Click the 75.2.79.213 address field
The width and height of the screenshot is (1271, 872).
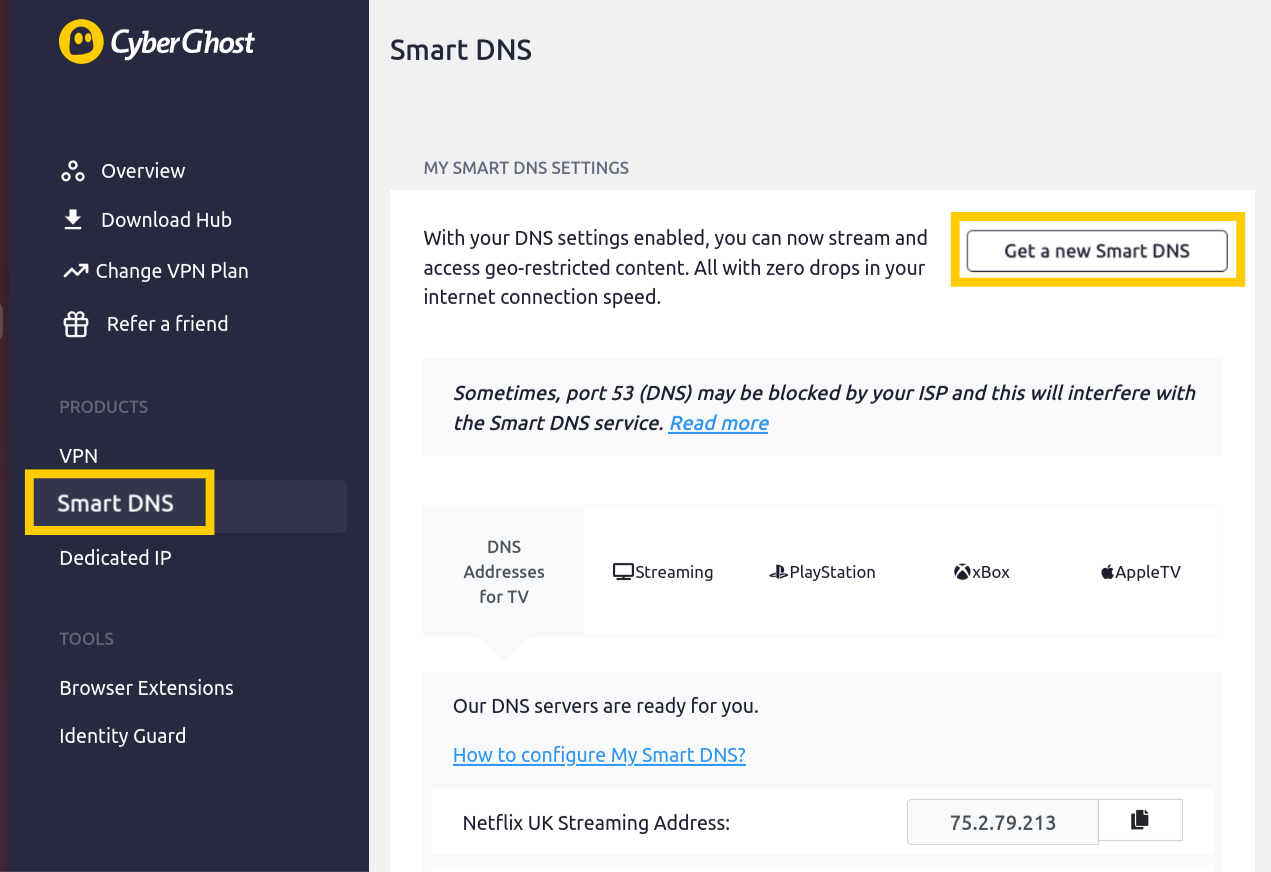[x=1003, y=822]
